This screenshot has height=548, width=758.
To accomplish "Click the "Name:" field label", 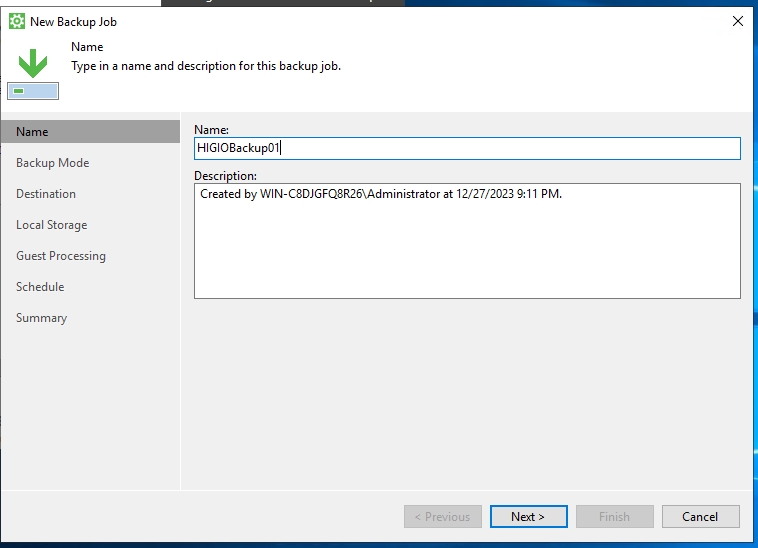I will tap(211, 130).
